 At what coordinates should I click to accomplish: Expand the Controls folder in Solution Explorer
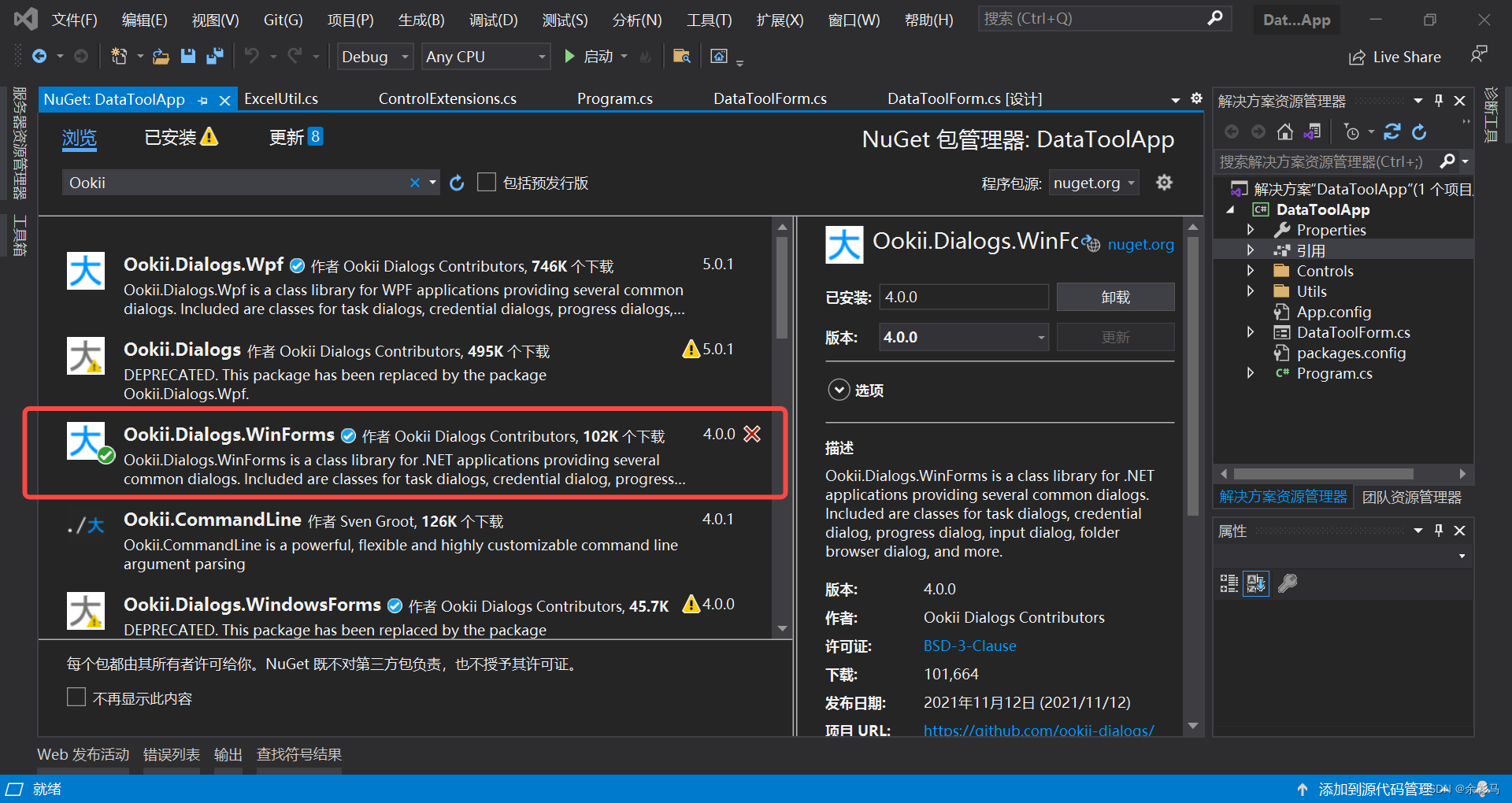(1251, 270)
